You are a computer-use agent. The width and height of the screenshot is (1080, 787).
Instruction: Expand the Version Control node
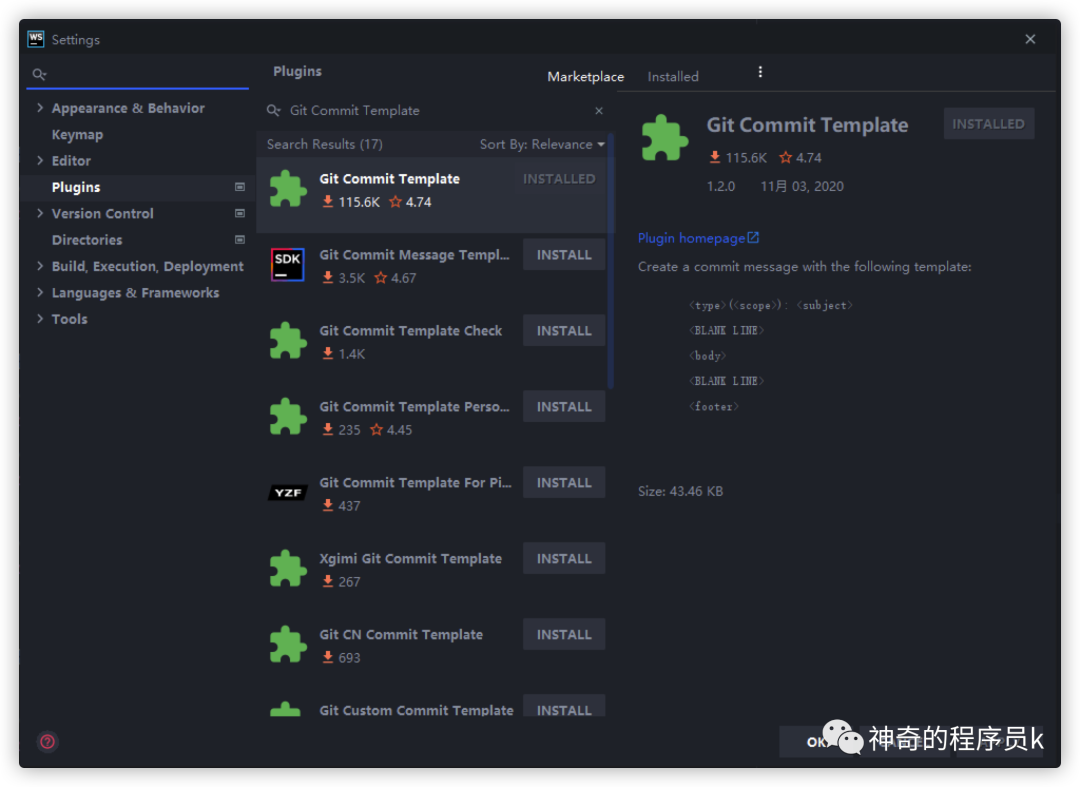(x=40, y=213)
